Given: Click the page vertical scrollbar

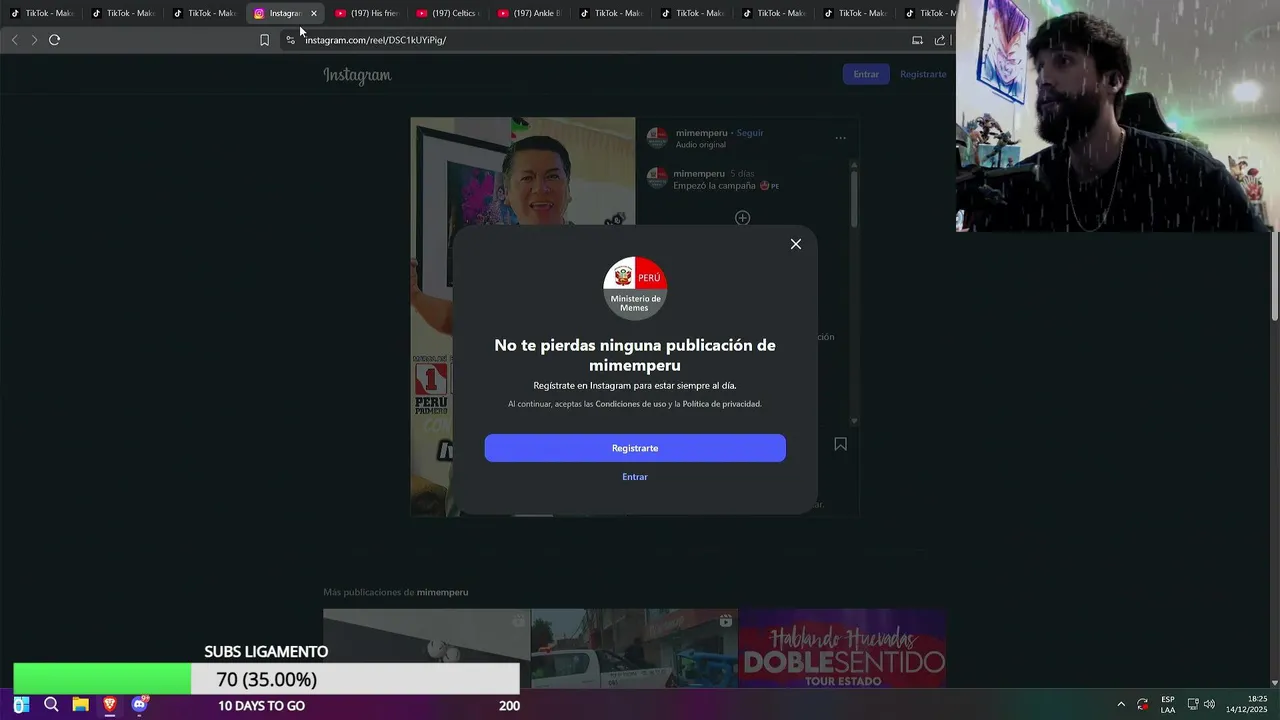Looking at the screenshot, I should click(x=1275, y=276).
